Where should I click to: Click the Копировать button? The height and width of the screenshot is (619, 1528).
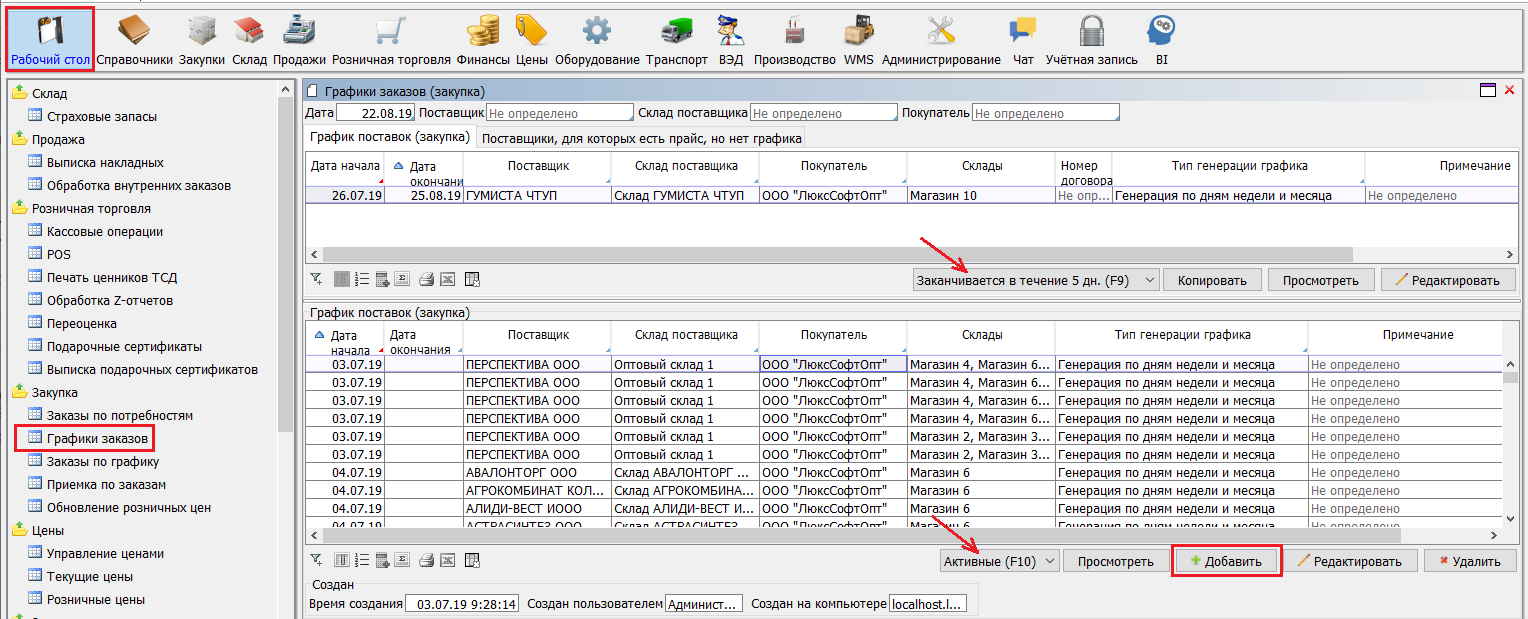pyautogui.click(x=1211, y=280)
